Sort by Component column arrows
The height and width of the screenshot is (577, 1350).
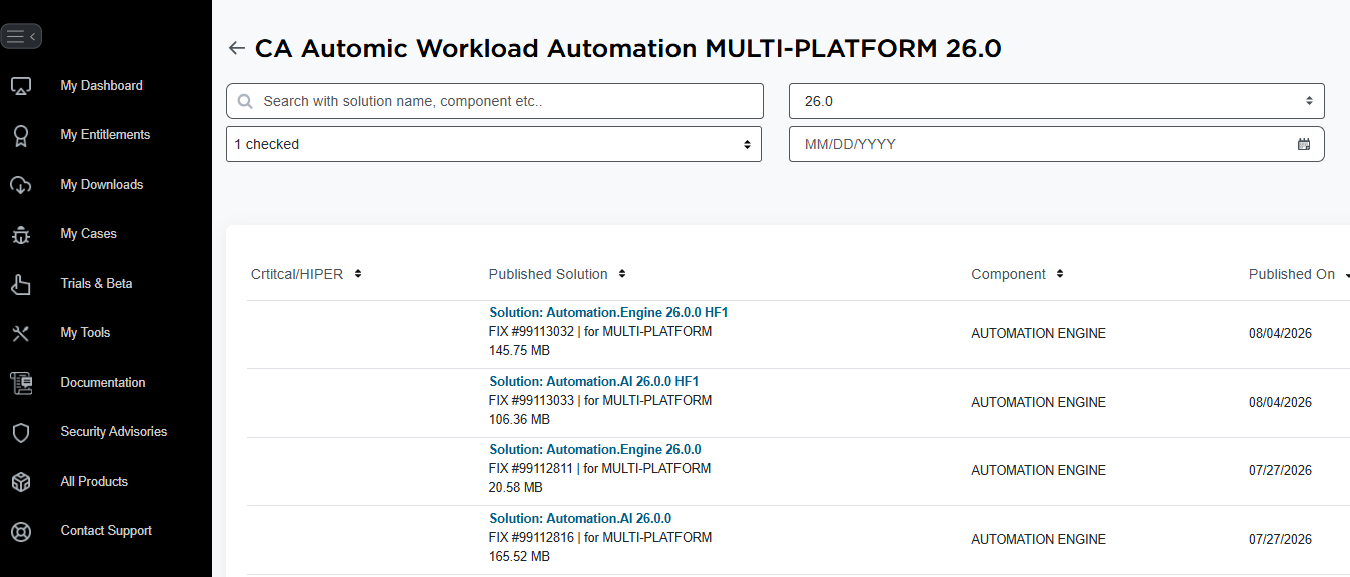(1060, 274)
